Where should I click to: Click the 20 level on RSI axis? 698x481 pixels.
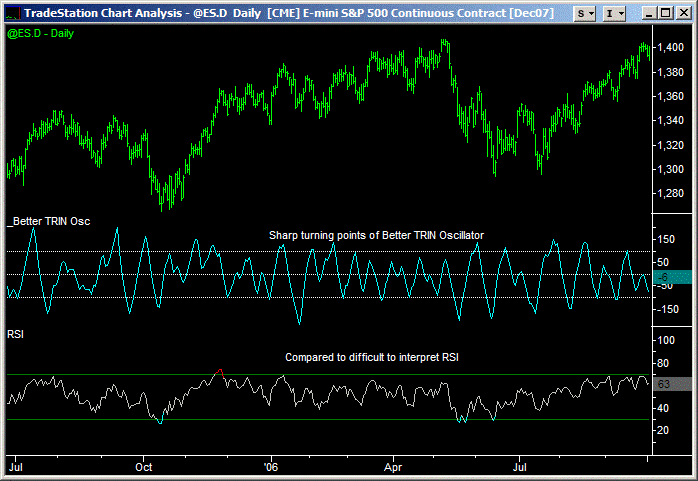pyautogui.click(x=663, y=430)
